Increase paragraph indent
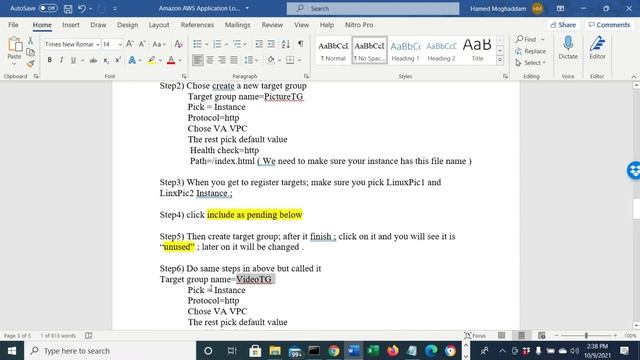 tap(271, 44)
